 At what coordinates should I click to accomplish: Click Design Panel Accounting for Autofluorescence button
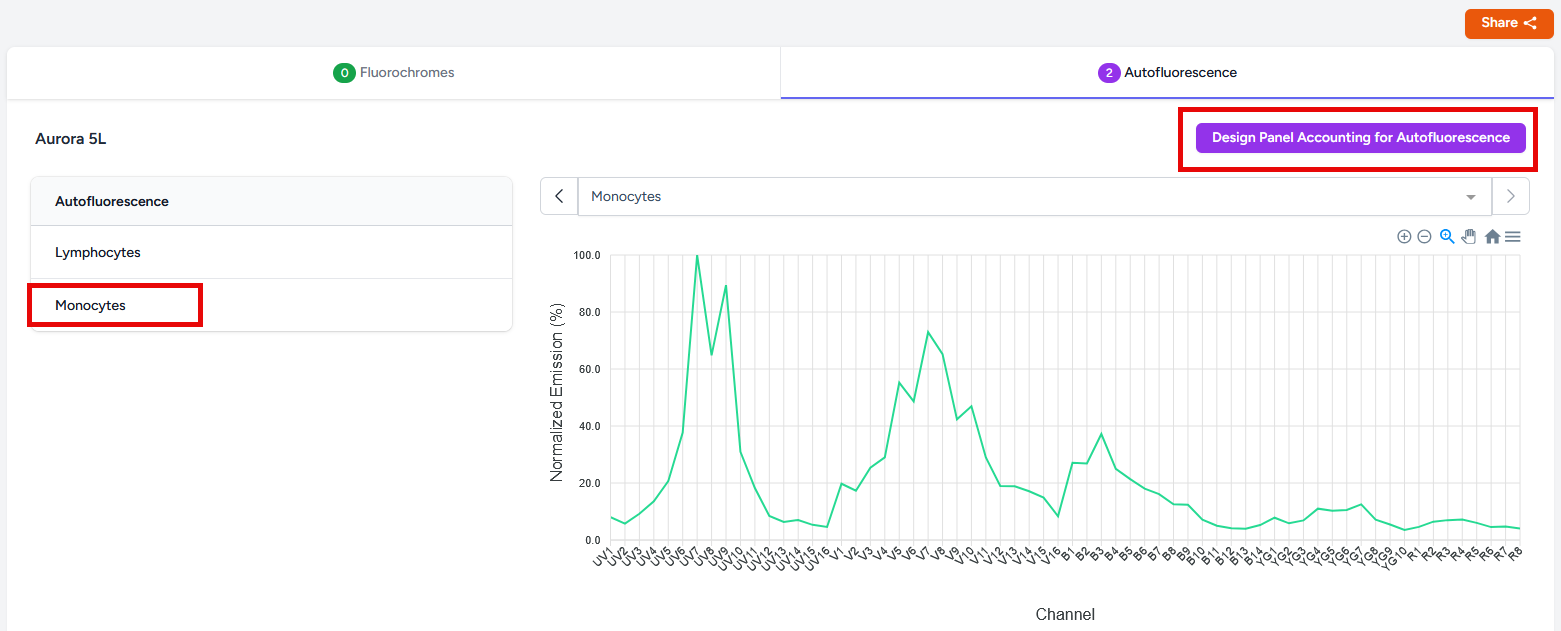[1360, 138]
